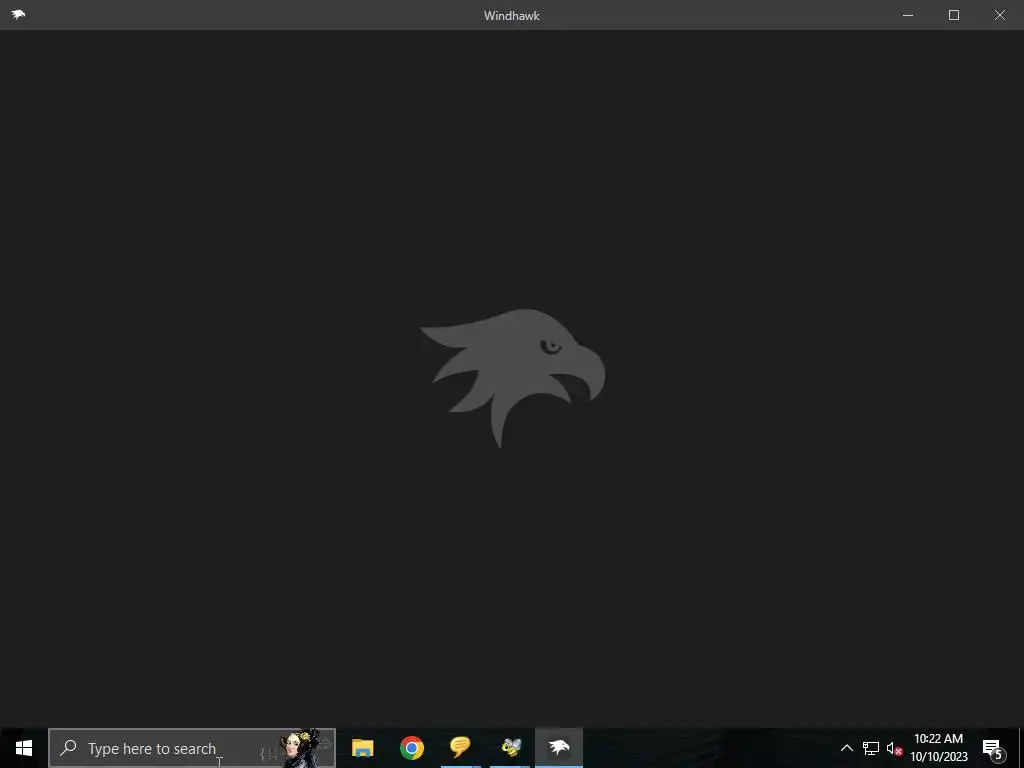Open the bee icon app on the taskbar
1024x768 pixels.
tap(510, 748)
